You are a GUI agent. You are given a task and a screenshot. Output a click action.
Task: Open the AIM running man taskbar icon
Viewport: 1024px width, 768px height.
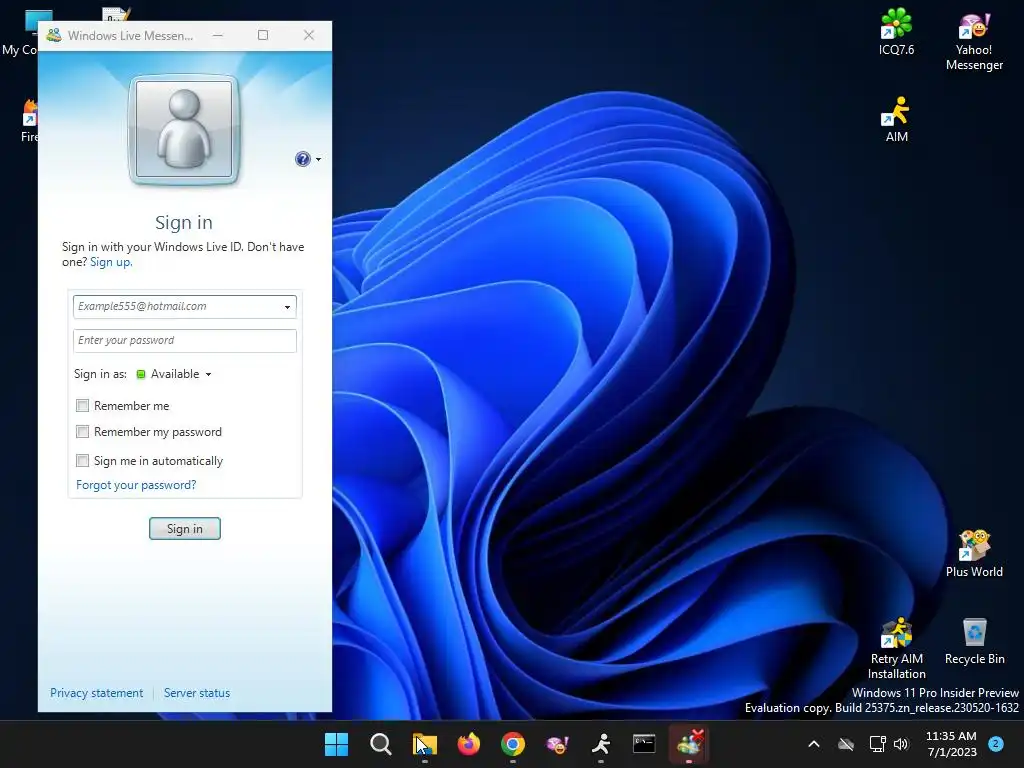point(601,744)
